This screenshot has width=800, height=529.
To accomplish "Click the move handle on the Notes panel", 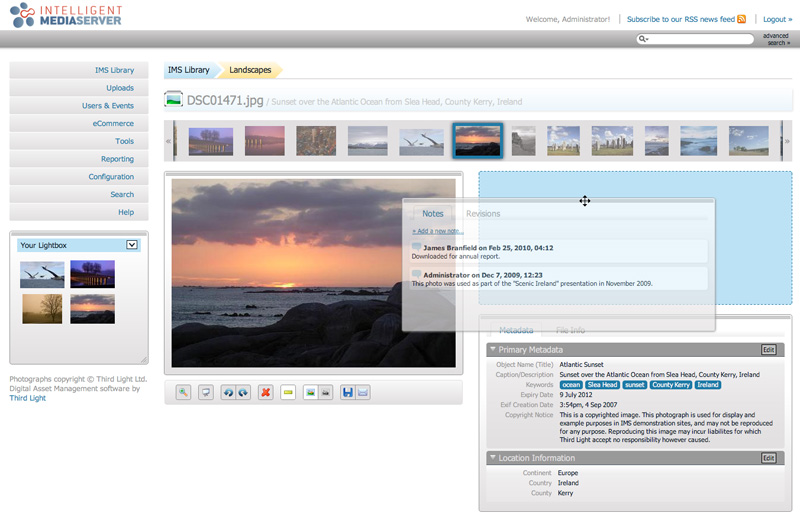I will pos(585,201).
